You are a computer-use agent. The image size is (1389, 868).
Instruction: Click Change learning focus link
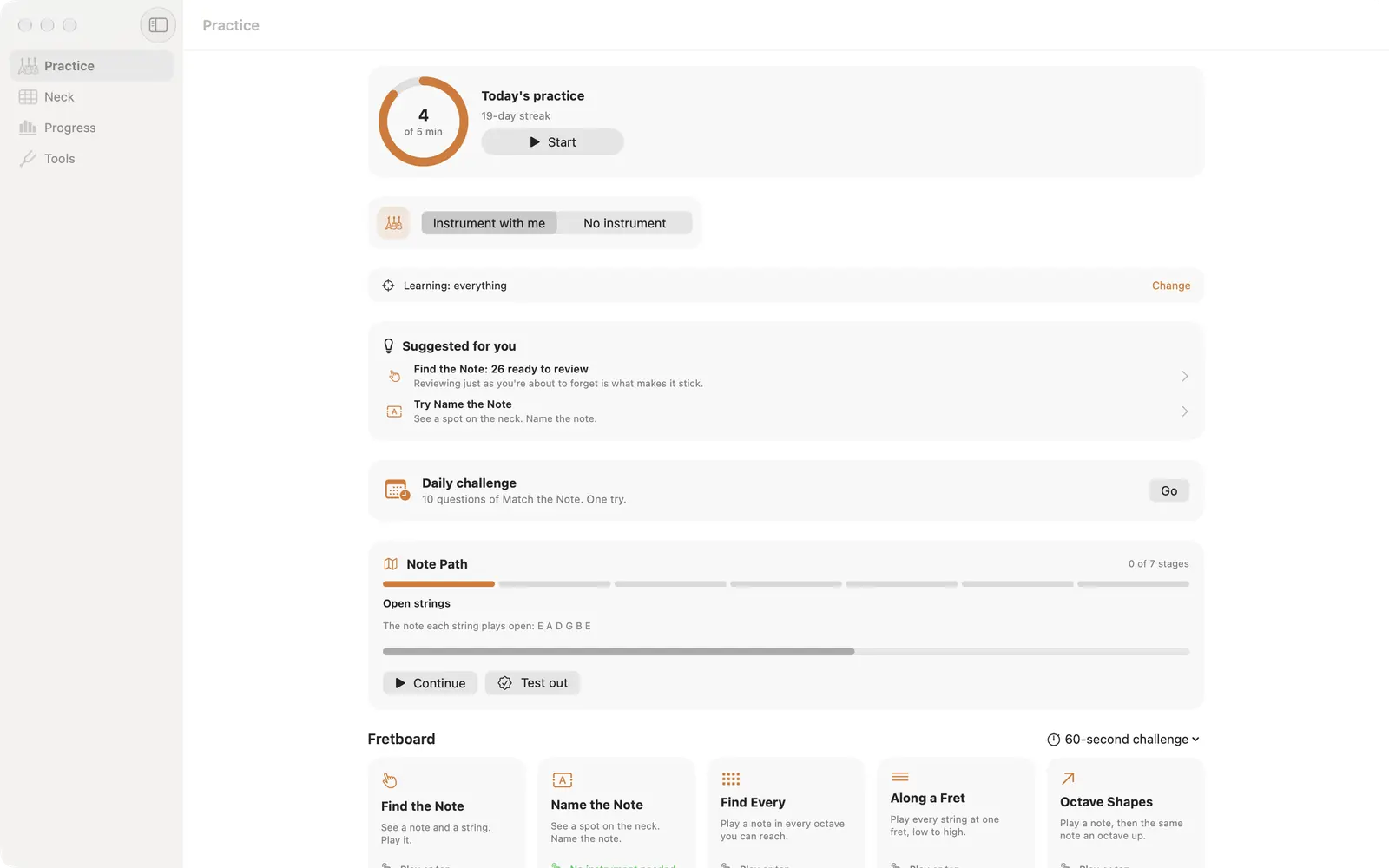[x=1171, y=286]
